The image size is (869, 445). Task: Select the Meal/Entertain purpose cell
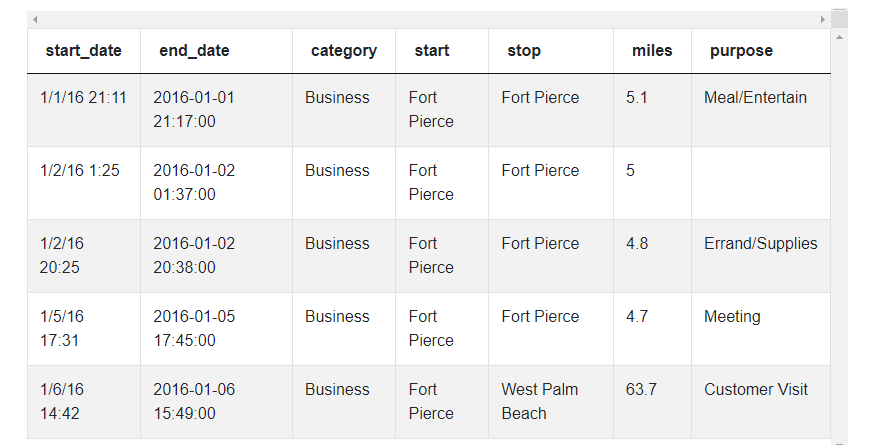tap(755, 98)
